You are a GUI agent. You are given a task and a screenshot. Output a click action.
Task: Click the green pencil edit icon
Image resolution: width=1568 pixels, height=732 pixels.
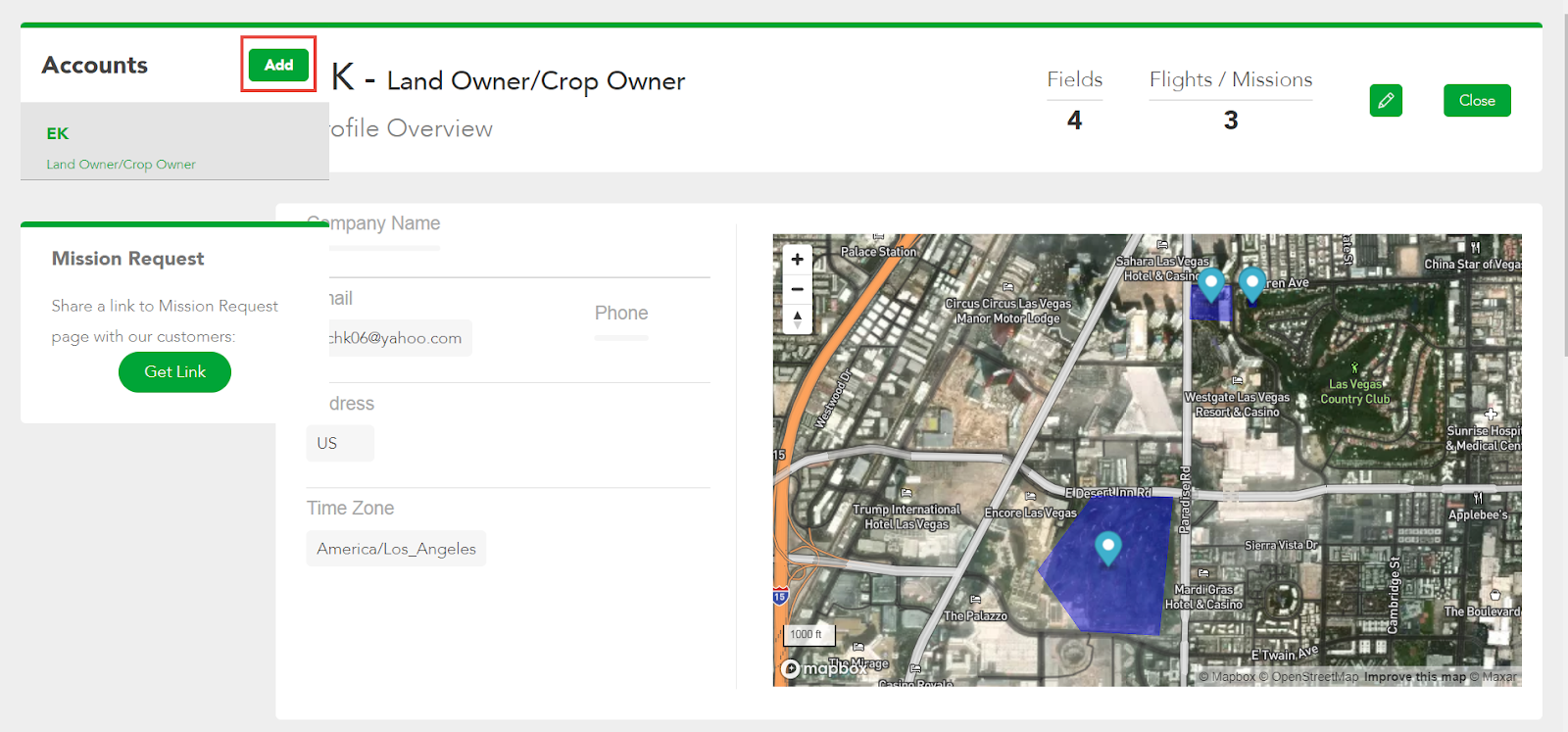click(1386, 100)
